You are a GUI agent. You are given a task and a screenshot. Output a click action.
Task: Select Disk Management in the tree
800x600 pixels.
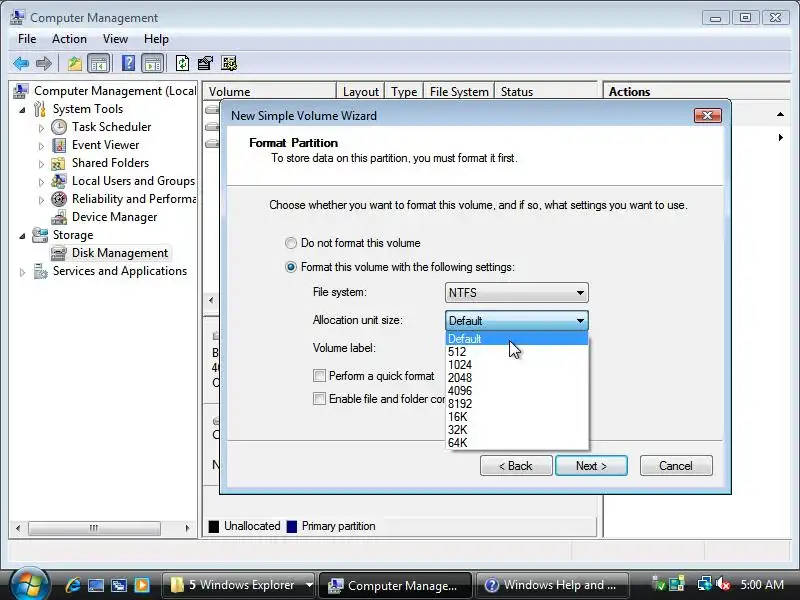tap(110, 253)
